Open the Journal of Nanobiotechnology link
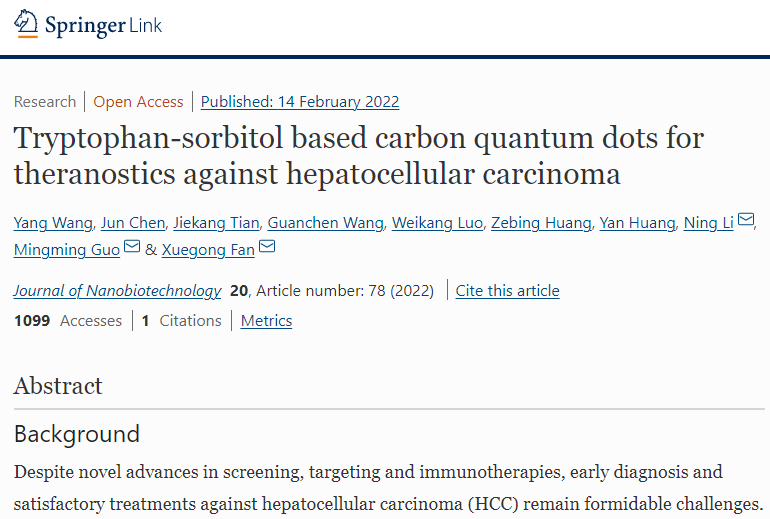Image resolution: width=770 pixels, height=519 pixels. pyautogui.click(x=117, y=291)
